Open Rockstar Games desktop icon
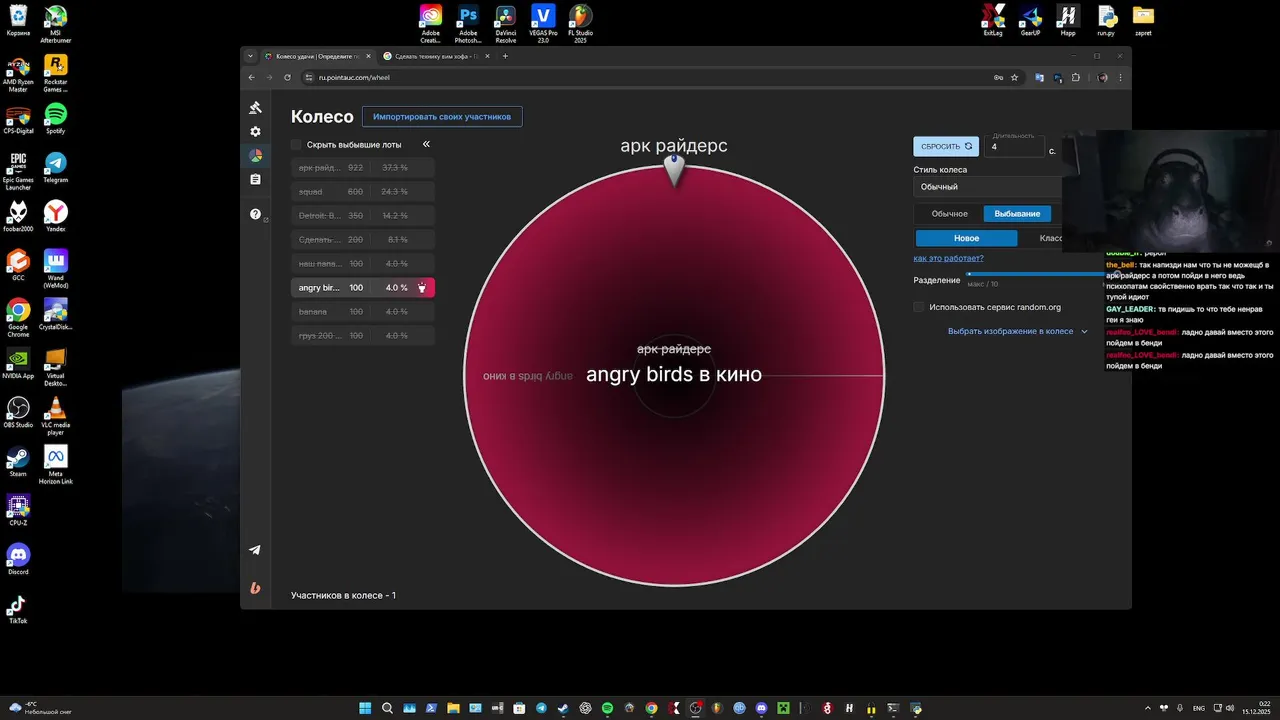Image resolution: width=1280 pixels, height=720 pixels. tap(56, 73)
